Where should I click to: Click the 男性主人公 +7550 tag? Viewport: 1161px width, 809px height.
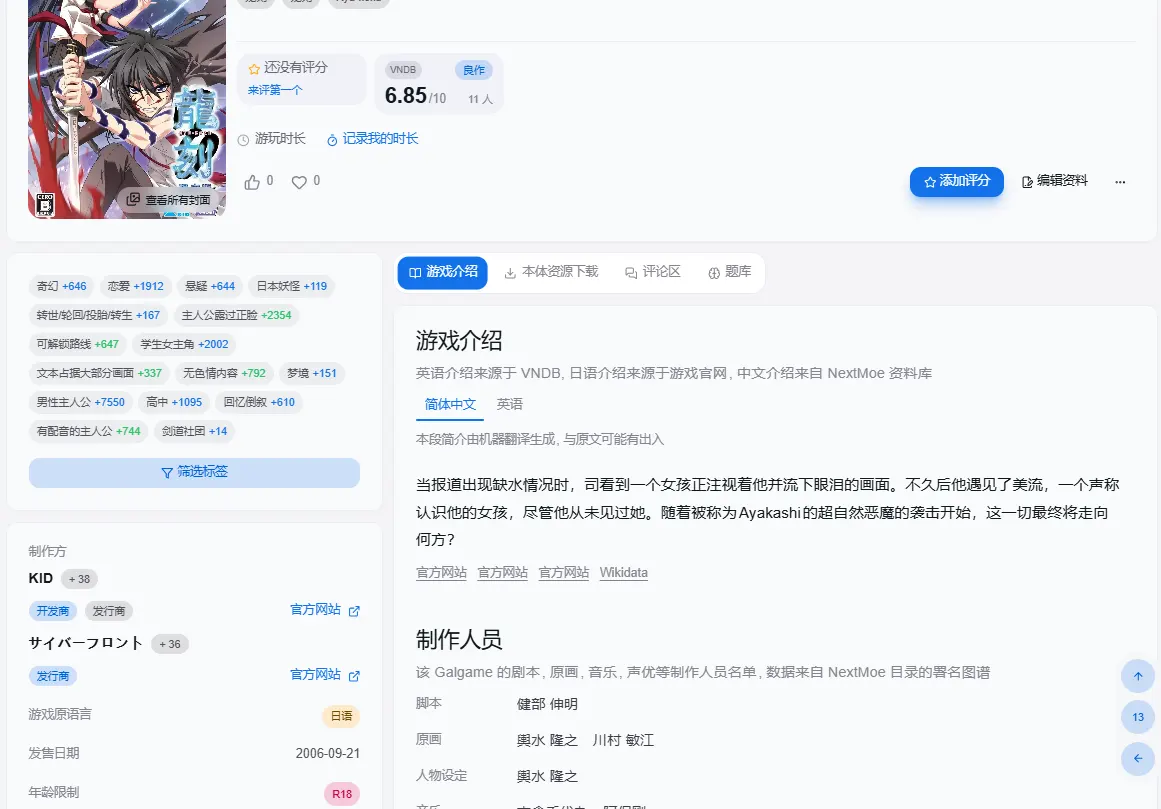pyautogui.click(x=81, y=402)
